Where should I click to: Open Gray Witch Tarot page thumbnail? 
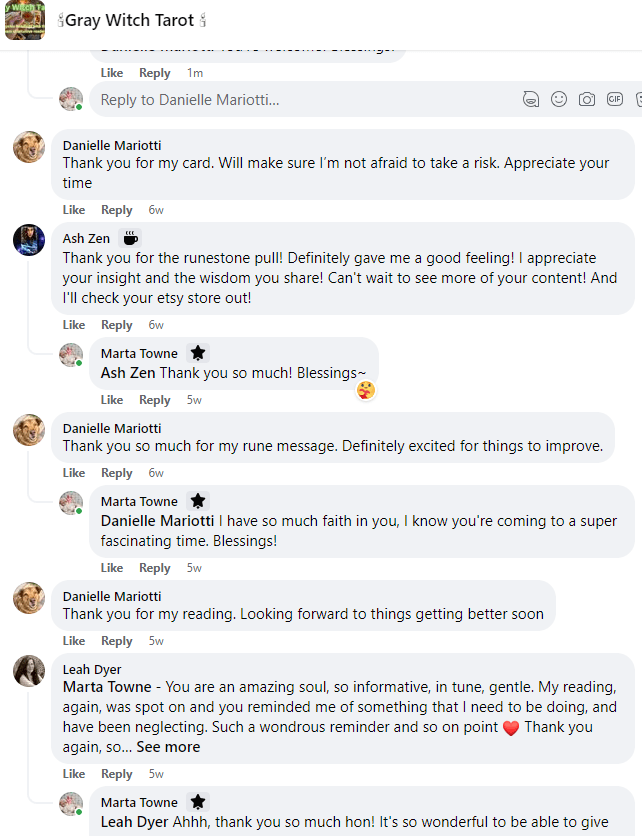click(x=25, y=20)
